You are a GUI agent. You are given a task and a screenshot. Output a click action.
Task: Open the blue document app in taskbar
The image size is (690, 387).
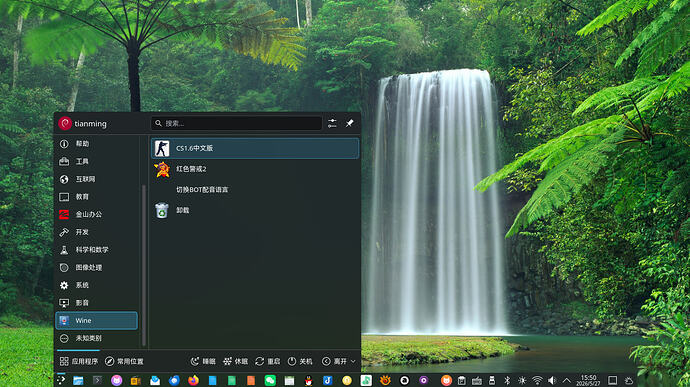pos(213,380)
